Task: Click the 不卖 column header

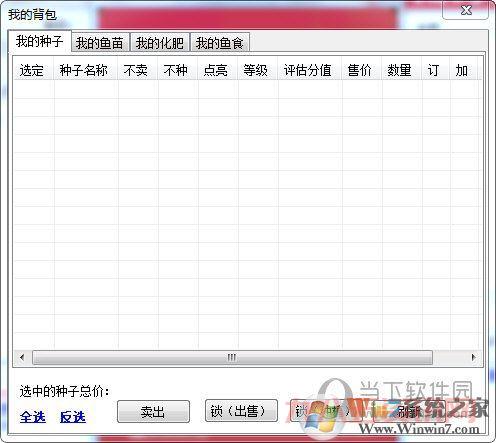Action: click(138, 70)
